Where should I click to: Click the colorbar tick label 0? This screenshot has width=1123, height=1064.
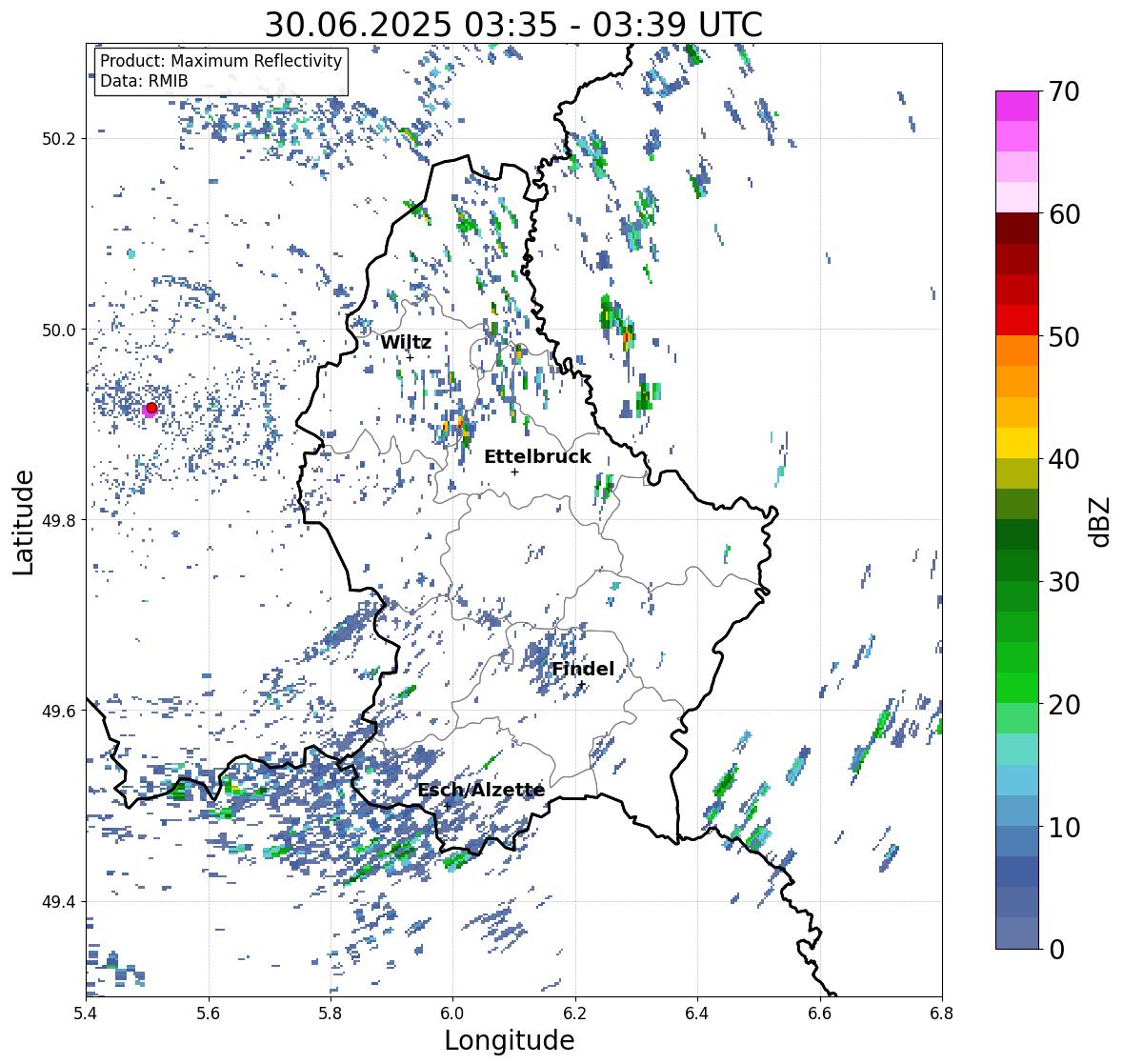pyautogui.click(x=1056, y=950)
